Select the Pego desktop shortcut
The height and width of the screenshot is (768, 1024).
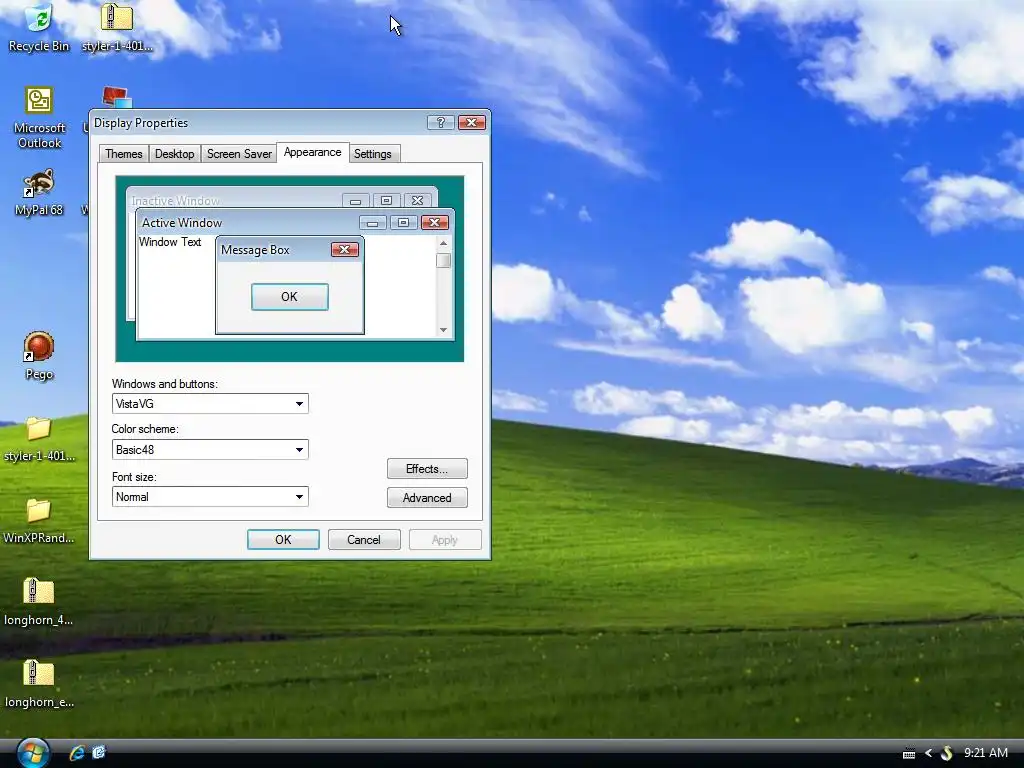39,356
